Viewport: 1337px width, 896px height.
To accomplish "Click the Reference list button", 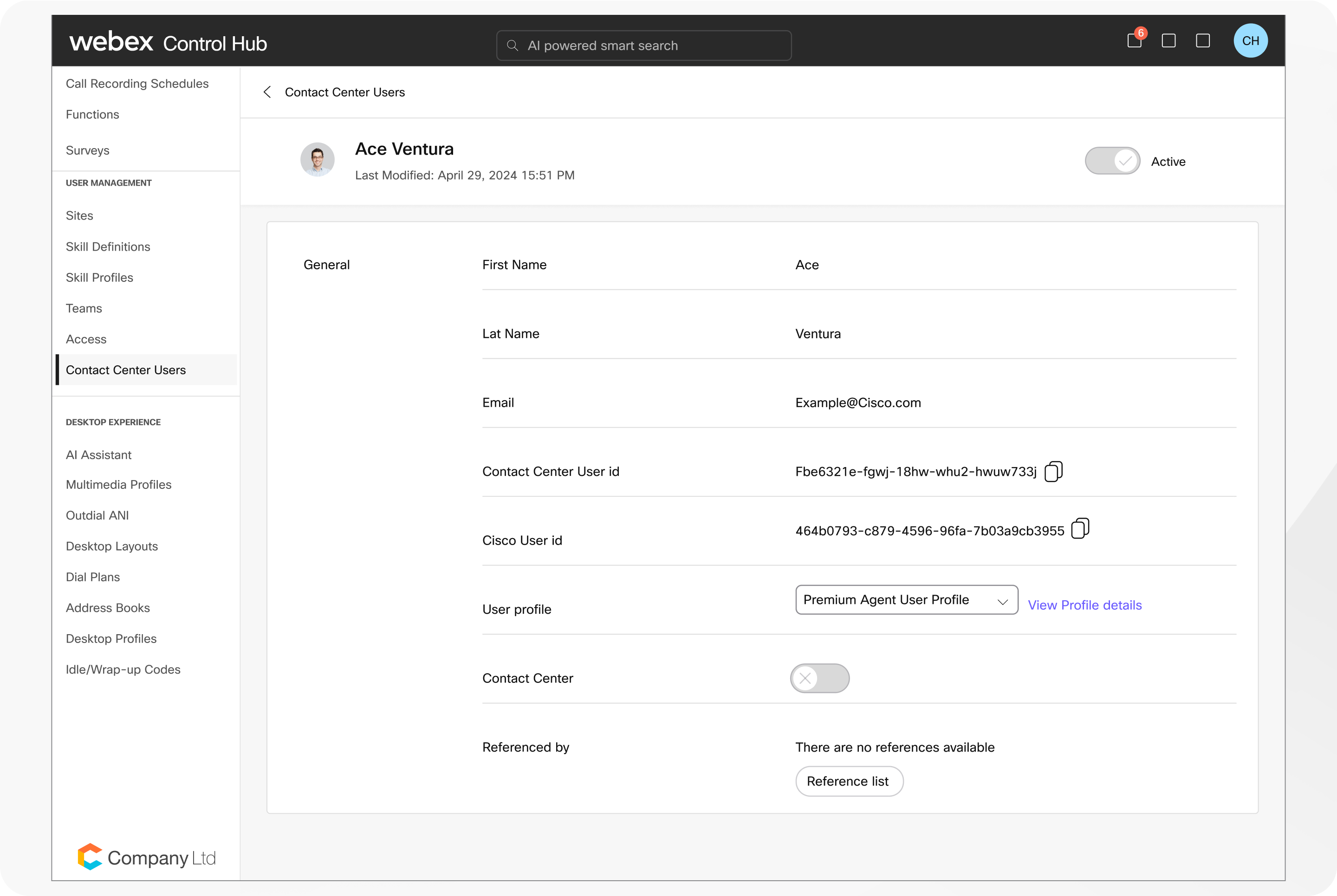I will tap(849, 781).
